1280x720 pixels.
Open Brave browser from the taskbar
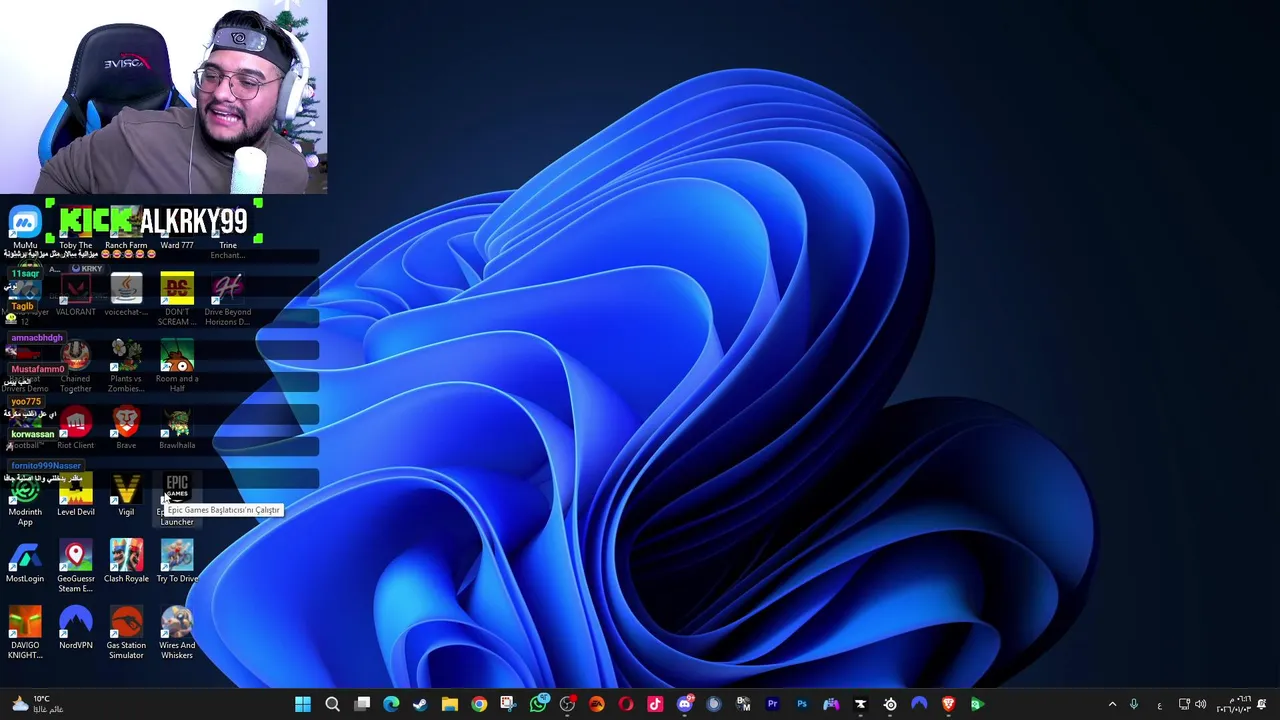coord(948,704)
